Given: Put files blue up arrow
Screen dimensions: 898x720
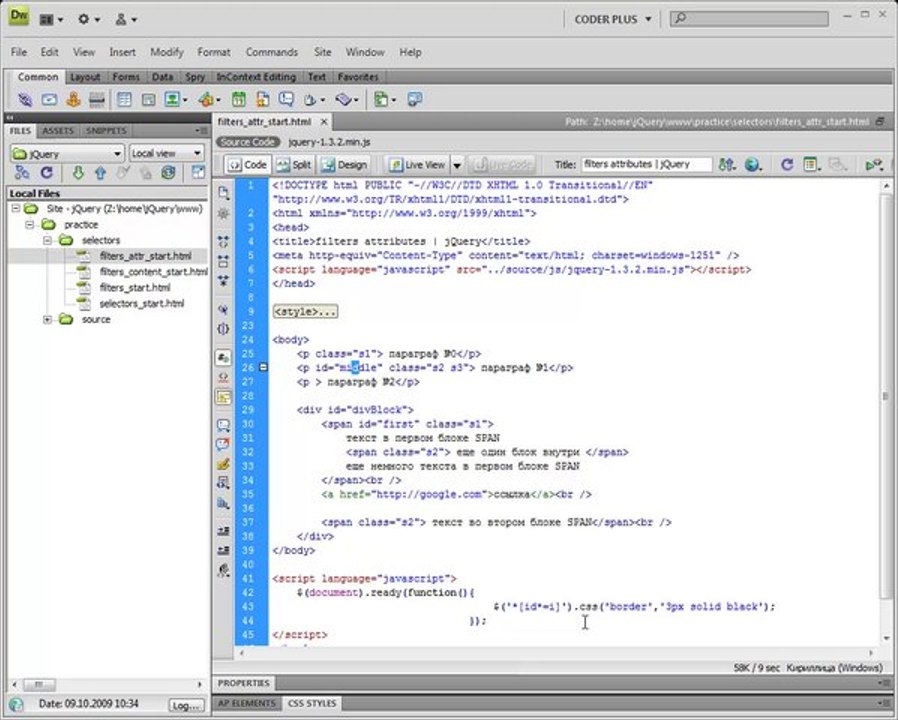Looking at the screenshot, I should pyautogui.click(x=100, y=172).
